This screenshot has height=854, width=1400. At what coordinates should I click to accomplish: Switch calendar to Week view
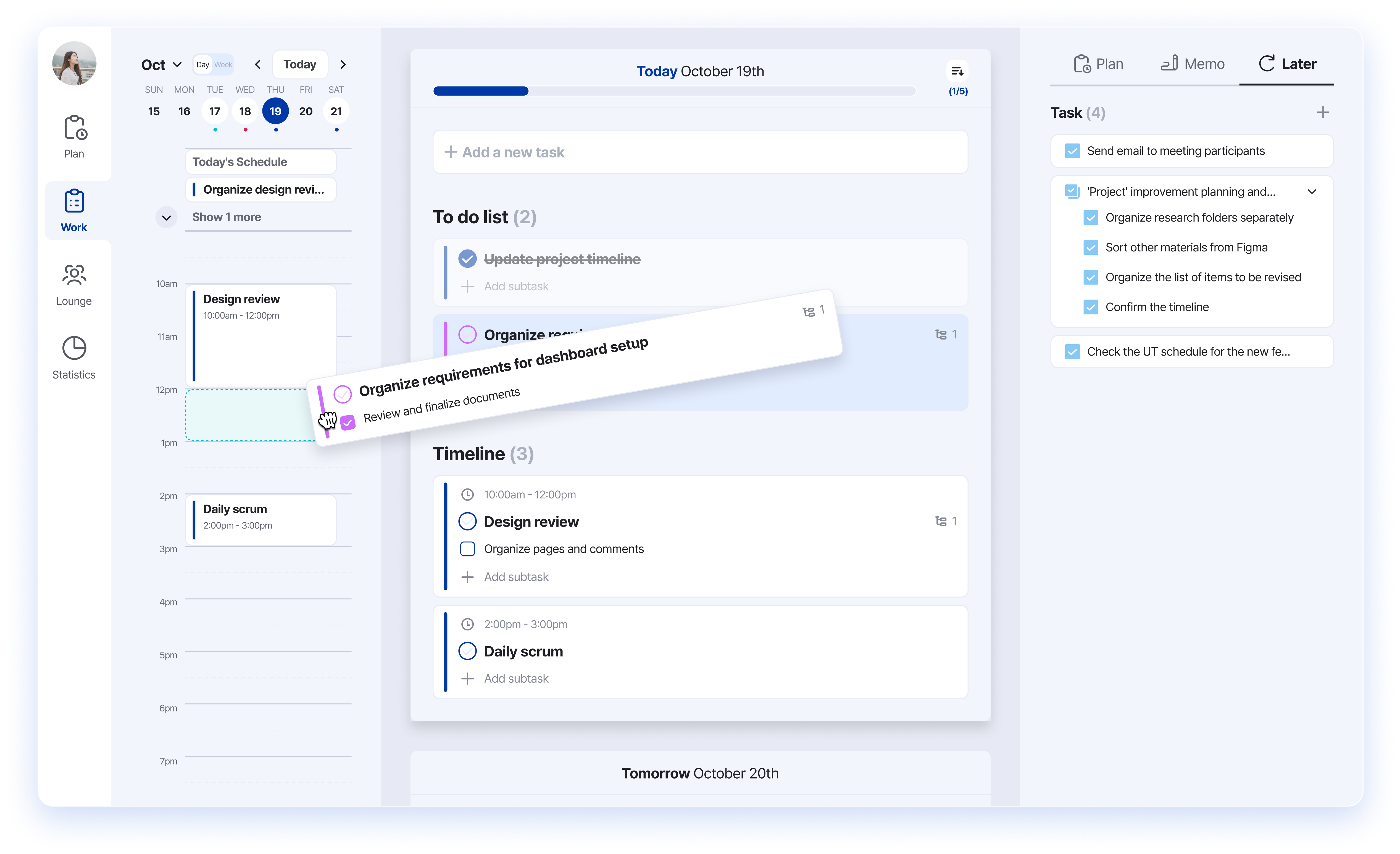click(223, 65)
